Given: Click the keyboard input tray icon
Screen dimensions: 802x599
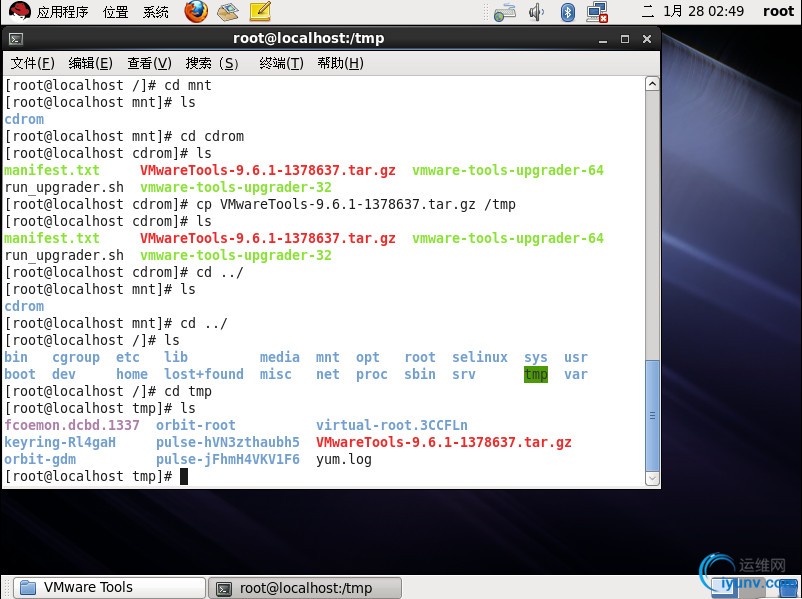Looking at the screenshot, I should (505, 12).
